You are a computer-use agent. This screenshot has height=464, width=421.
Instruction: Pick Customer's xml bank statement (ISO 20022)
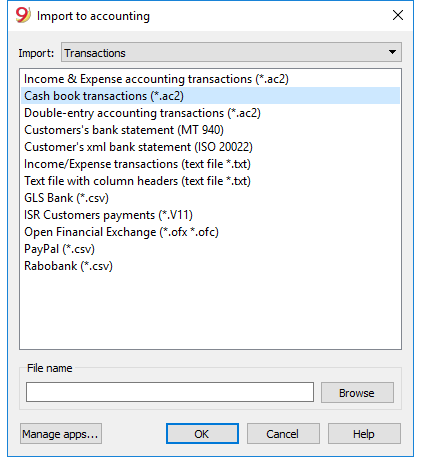click(210, 147)
